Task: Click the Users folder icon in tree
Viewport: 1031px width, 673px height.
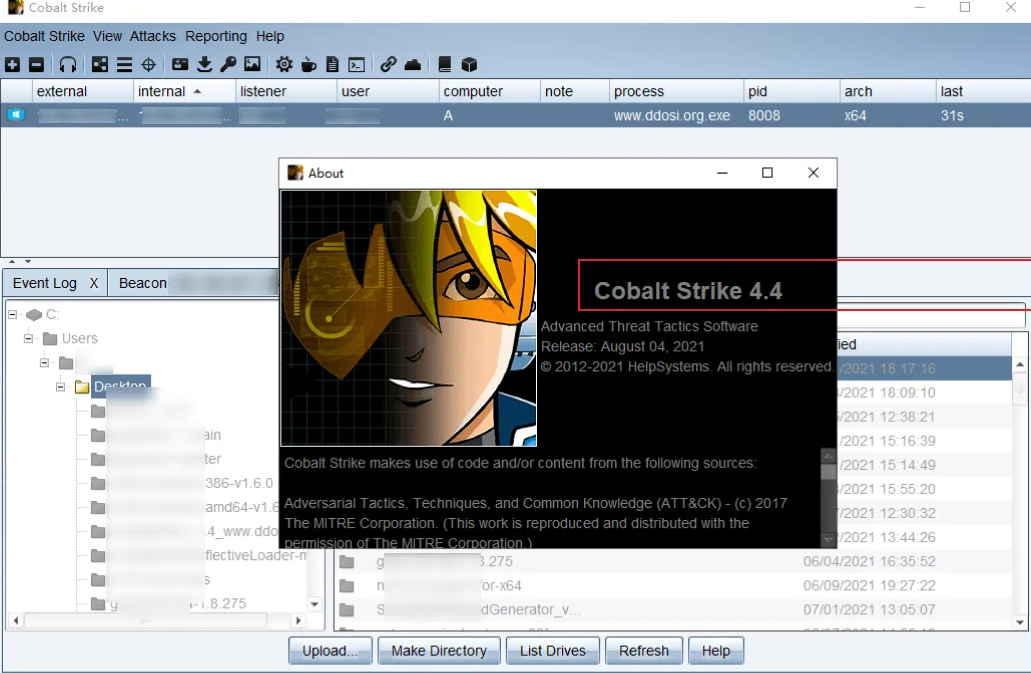Action: coord(50,339)
